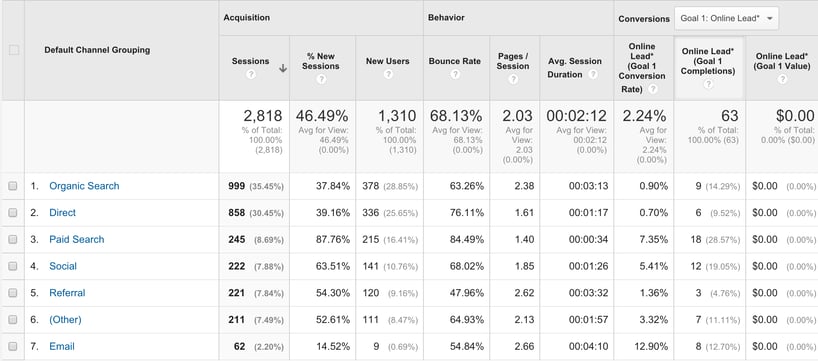Click help icon under Sessions header
818x361 pixels.
coord(251,75)
